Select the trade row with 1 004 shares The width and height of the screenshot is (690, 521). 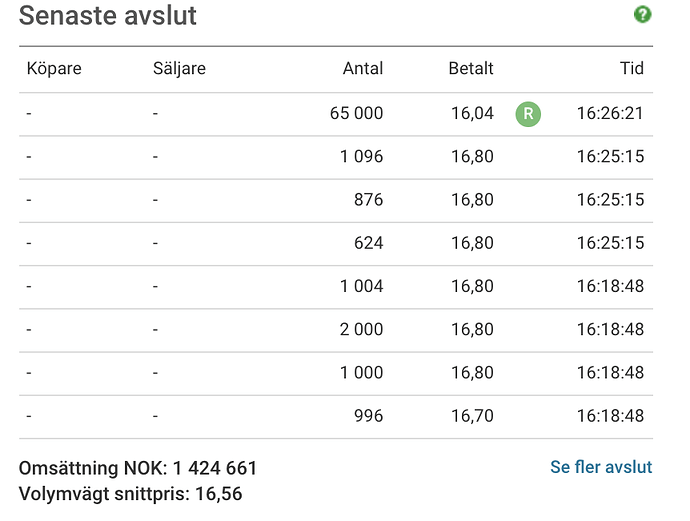336,286
